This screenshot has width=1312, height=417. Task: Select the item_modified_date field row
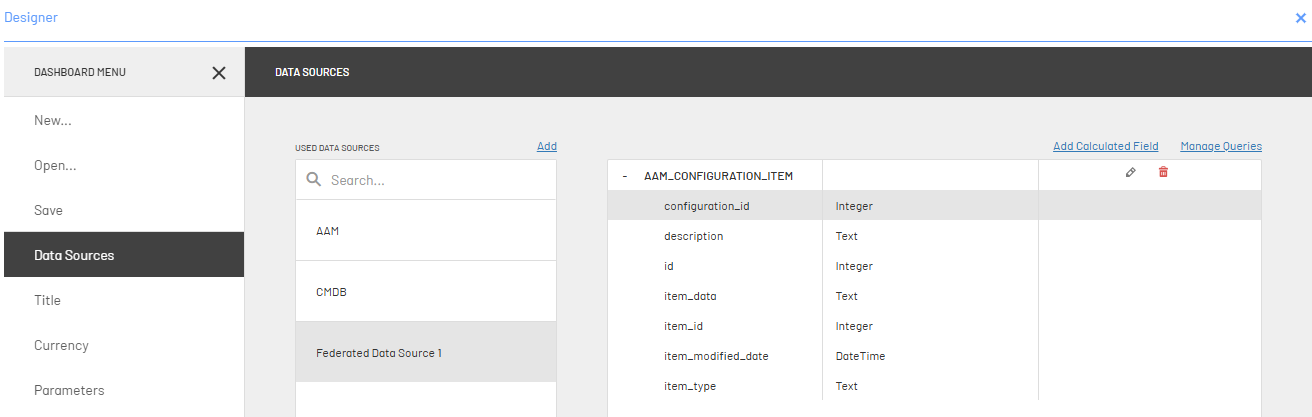pos(934,356)
